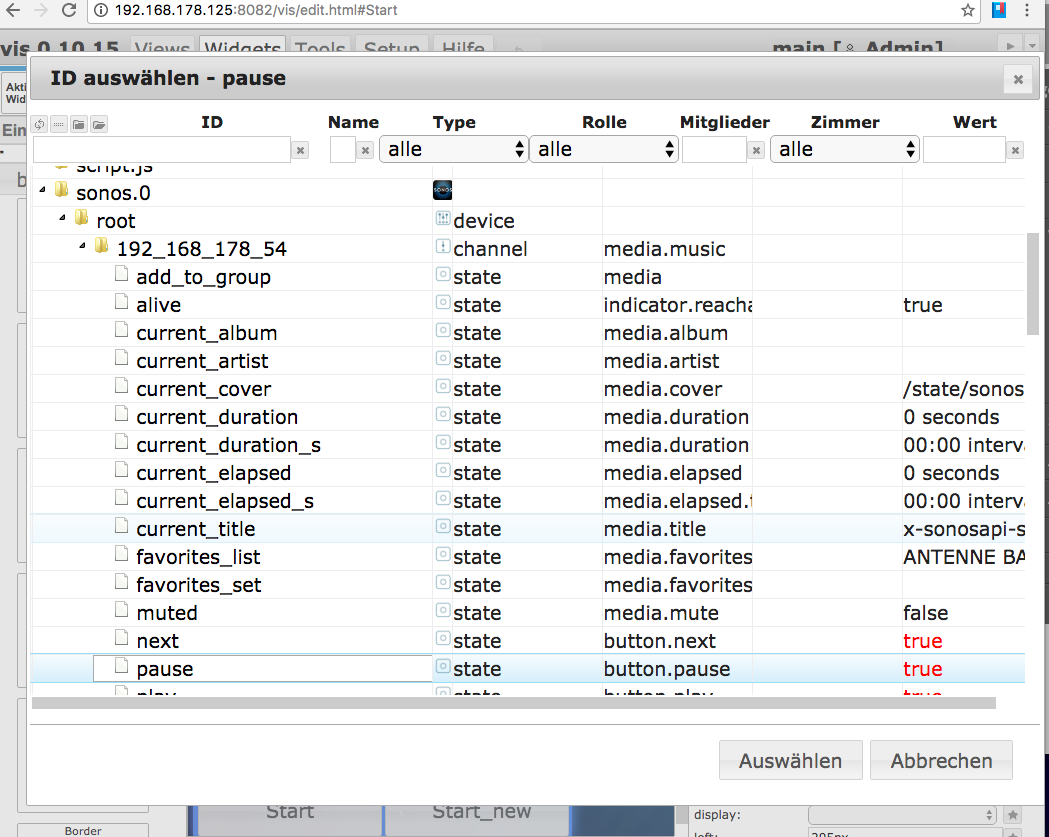The height and width of the screenshot is (837, 1049).
Task: Confirm selection with Auswählen button
Action: click(x=790, y=760)
